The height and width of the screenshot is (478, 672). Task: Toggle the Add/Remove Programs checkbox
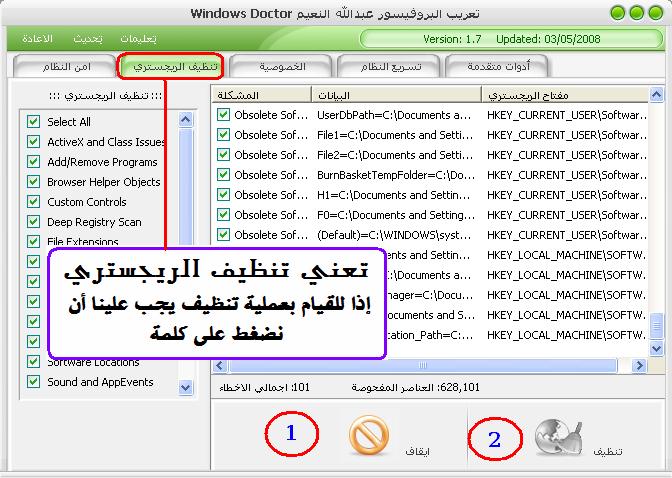pyautogui.click(x=33, y=162)
